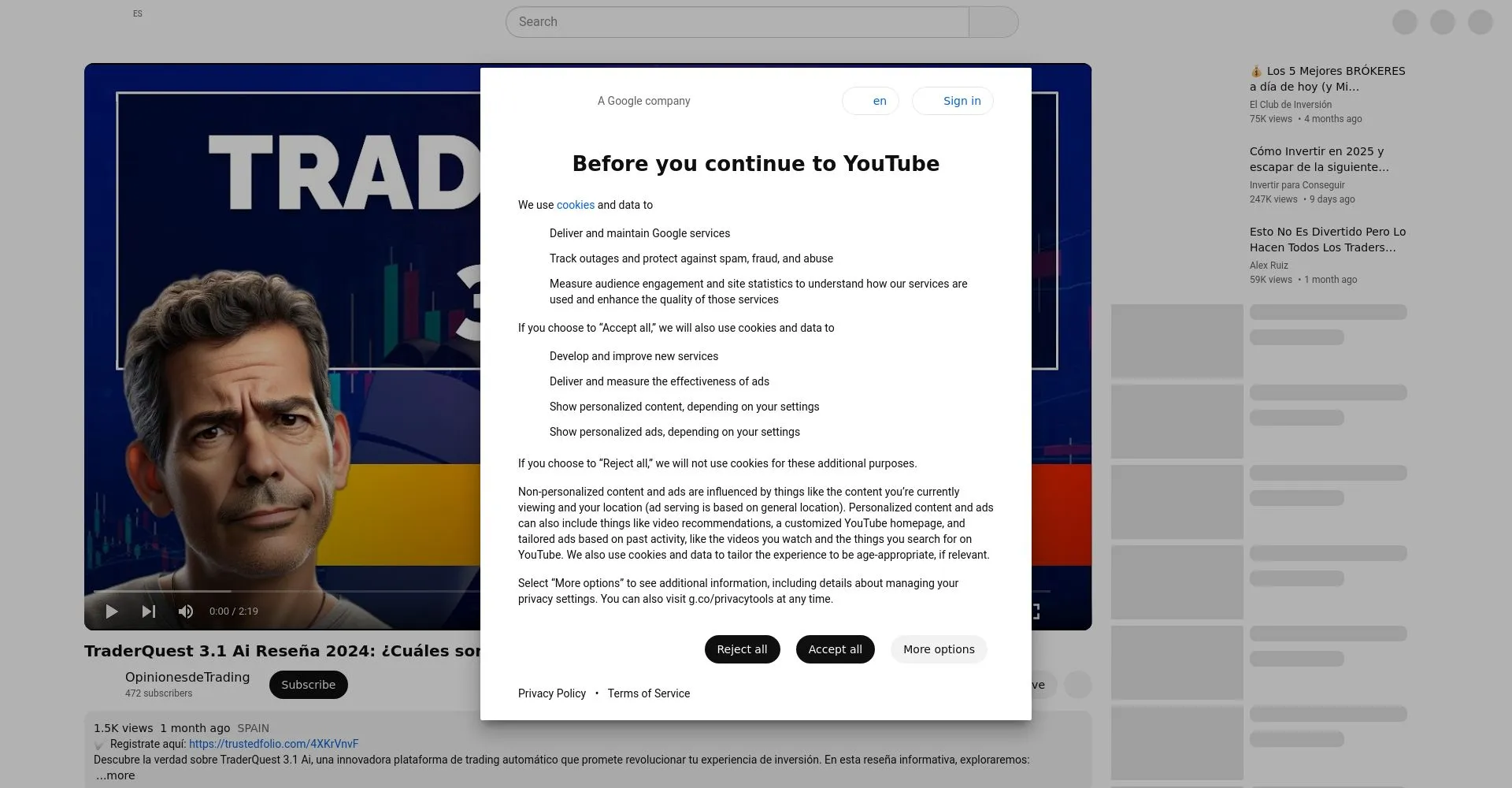Click the 'Before you continue to YouTube' heading
The height and width of the screenshot is (788, 1512).
coord(756,164)
